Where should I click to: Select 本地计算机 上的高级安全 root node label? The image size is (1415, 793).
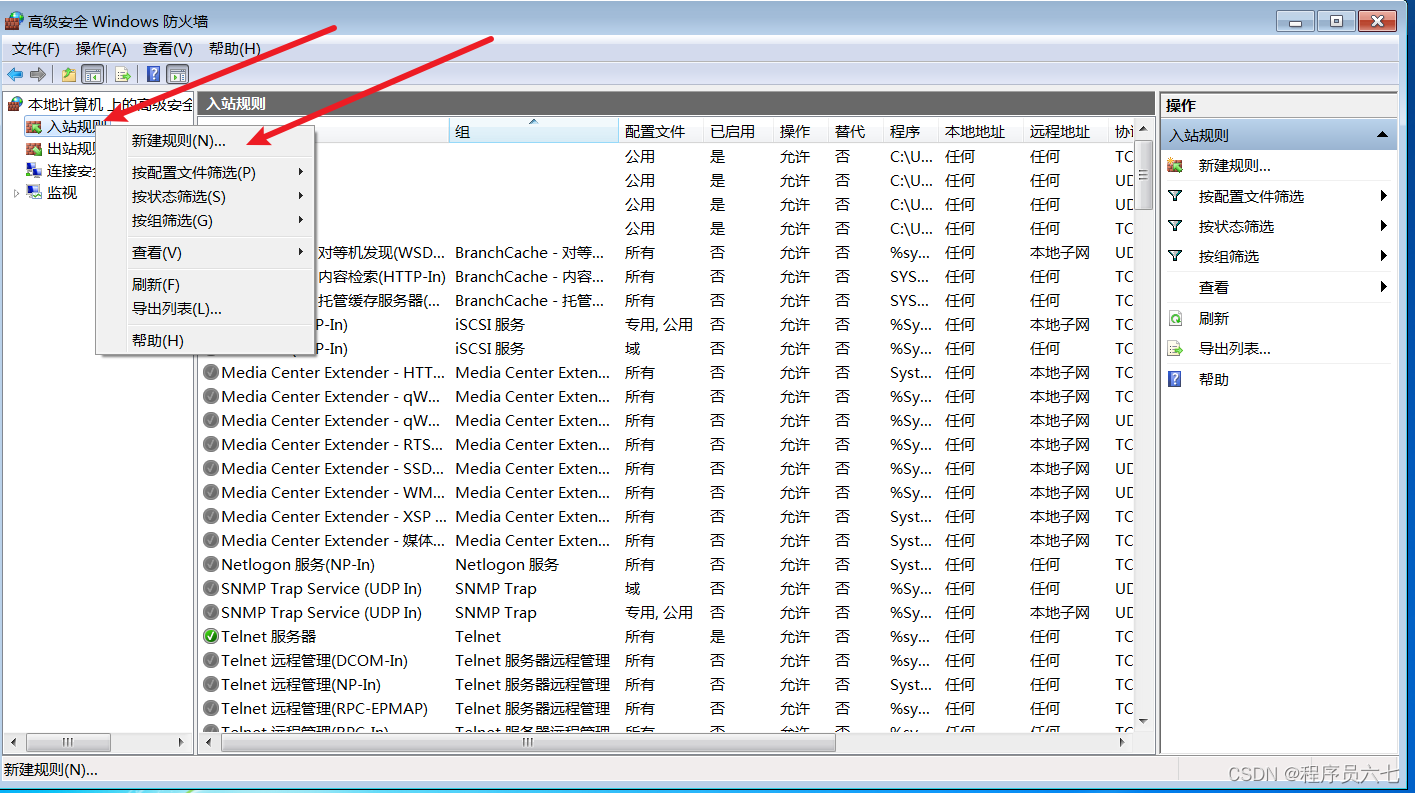pos(110,104)
